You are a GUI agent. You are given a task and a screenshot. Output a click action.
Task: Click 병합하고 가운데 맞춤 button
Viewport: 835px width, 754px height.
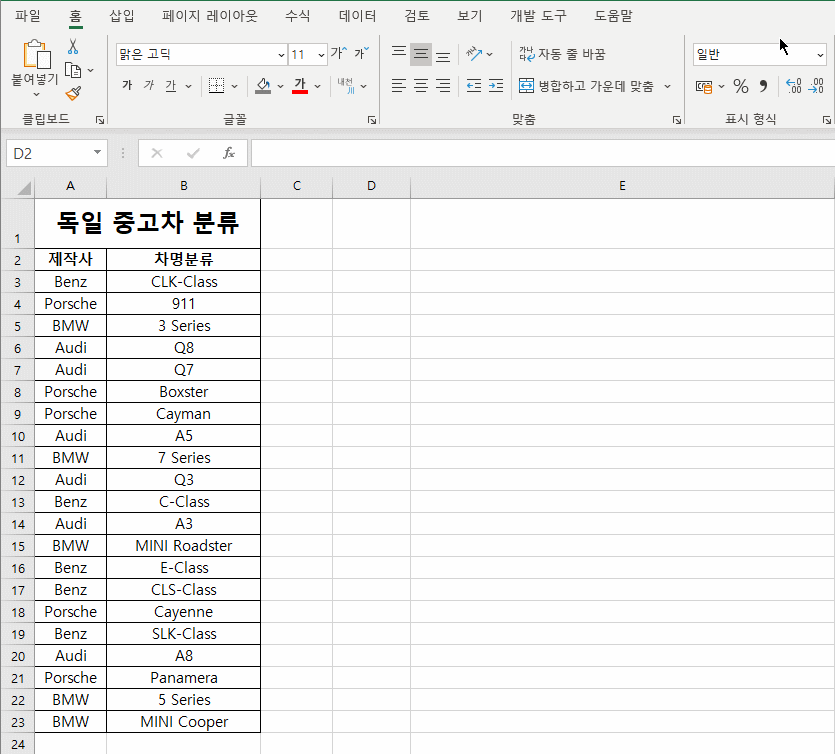tap(586, 86)
